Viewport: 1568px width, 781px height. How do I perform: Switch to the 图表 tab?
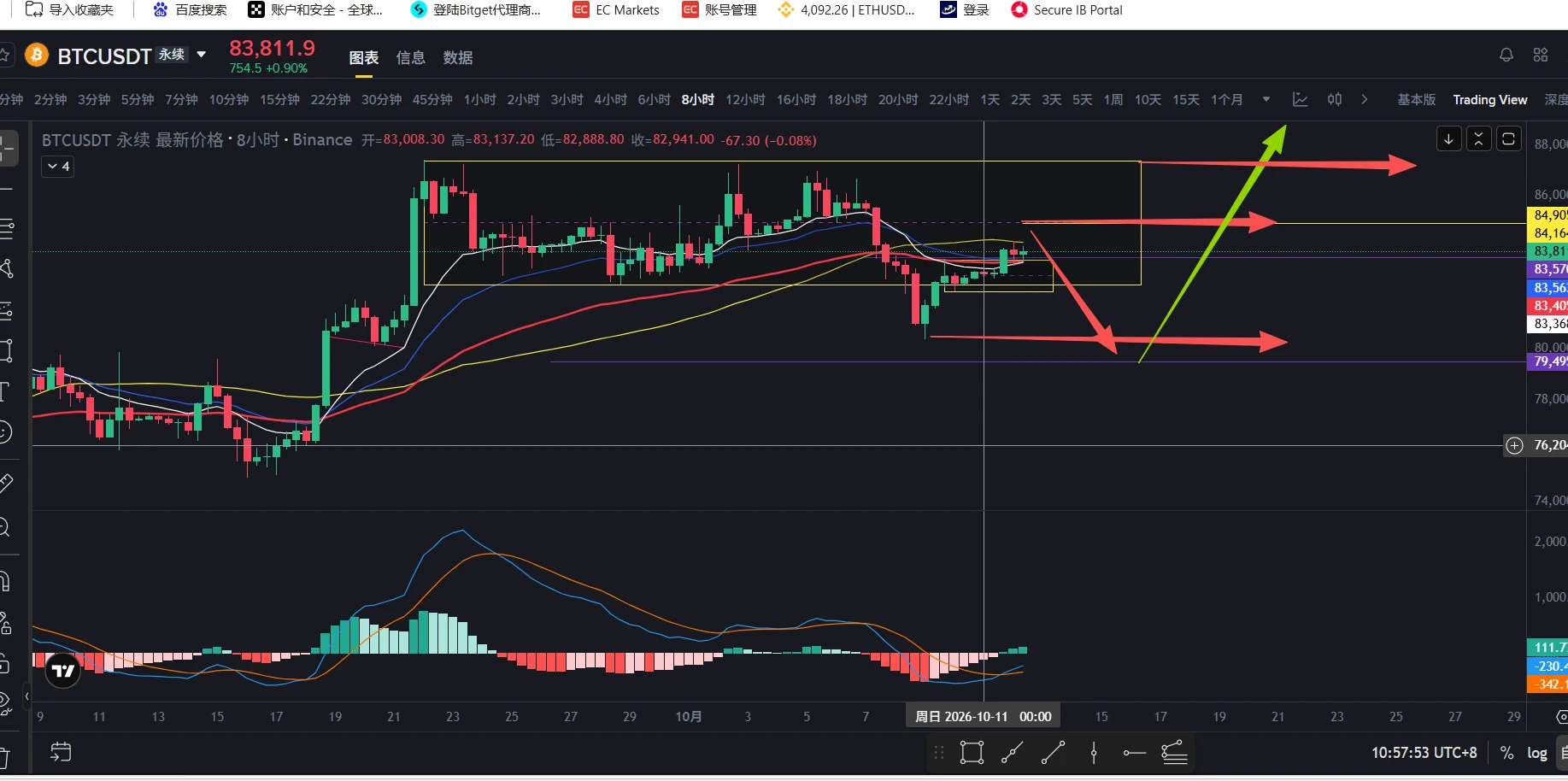coord(364,58)
